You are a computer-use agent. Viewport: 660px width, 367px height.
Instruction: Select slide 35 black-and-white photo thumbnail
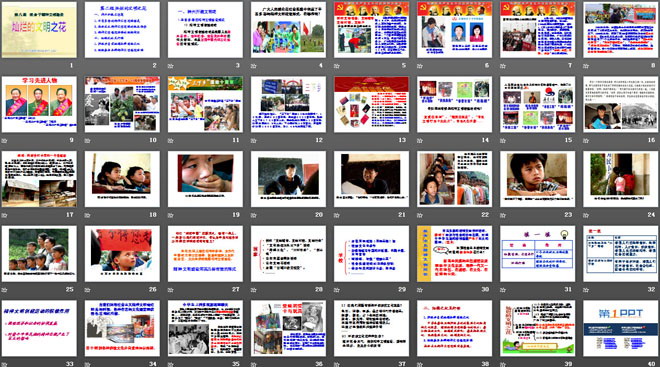(205, 328)
